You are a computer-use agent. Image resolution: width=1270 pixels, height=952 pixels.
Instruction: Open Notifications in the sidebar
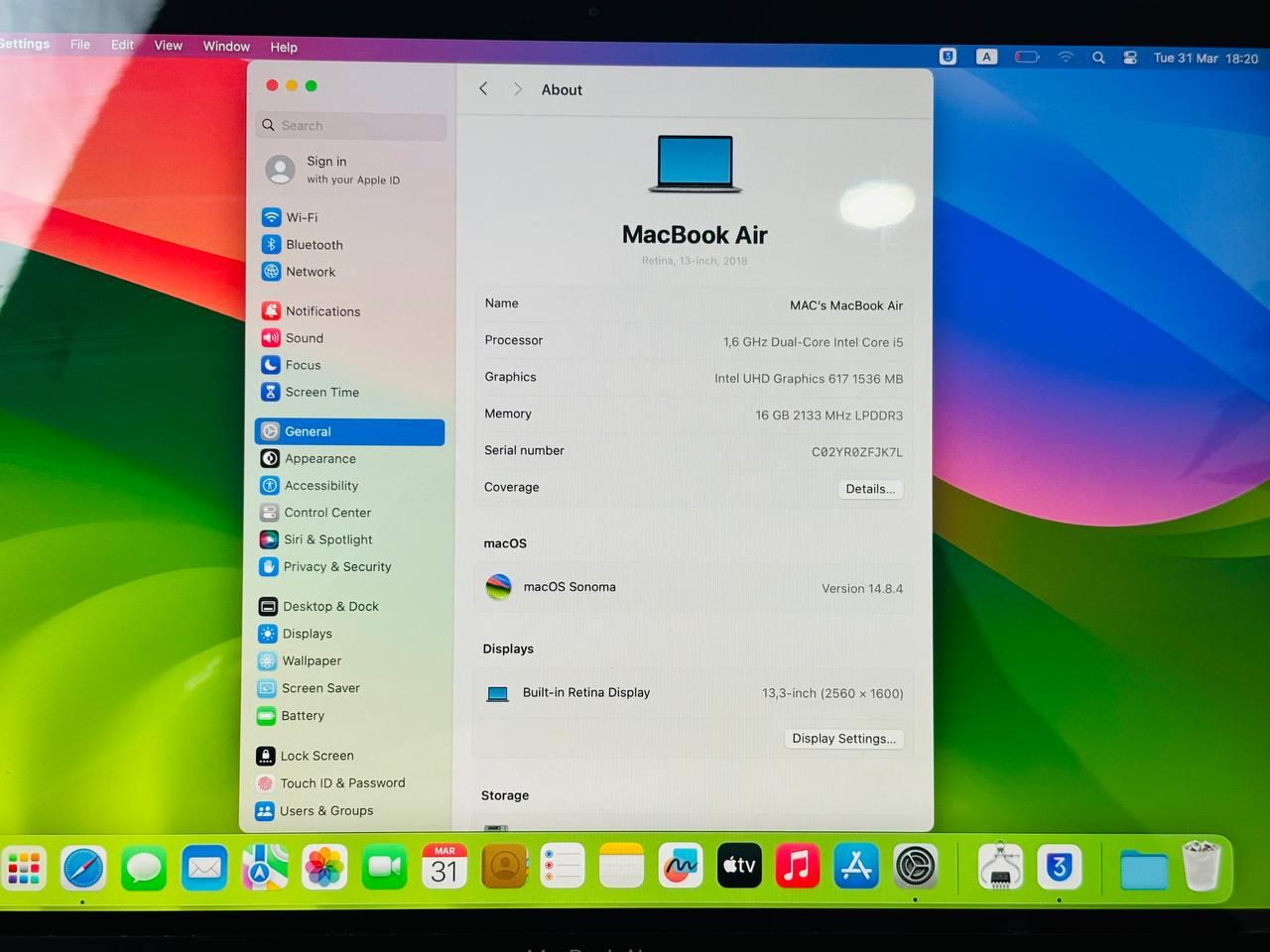click(x=351, y=311)
